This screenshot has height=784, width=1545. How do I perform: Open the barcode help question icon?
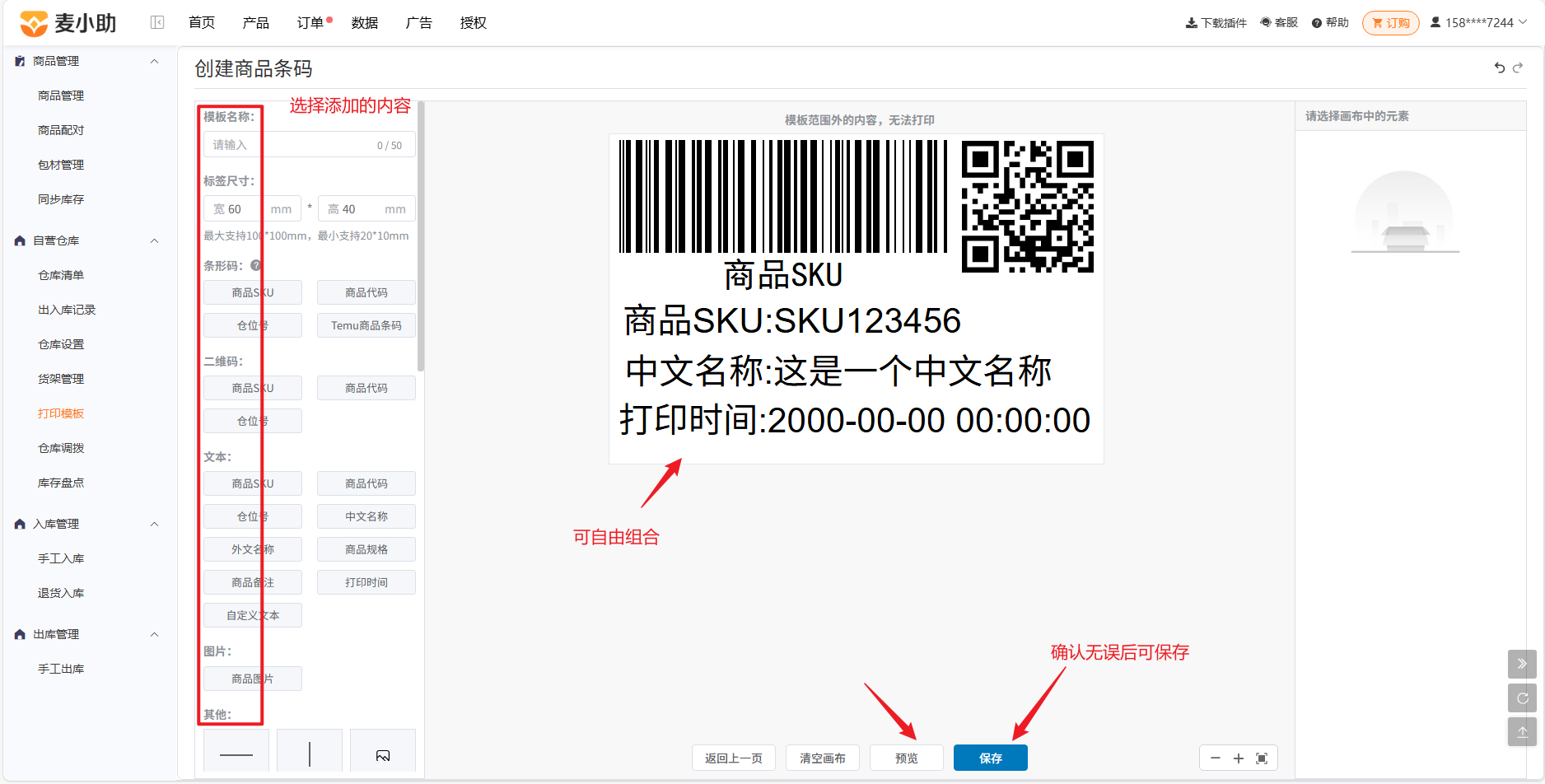256,265
